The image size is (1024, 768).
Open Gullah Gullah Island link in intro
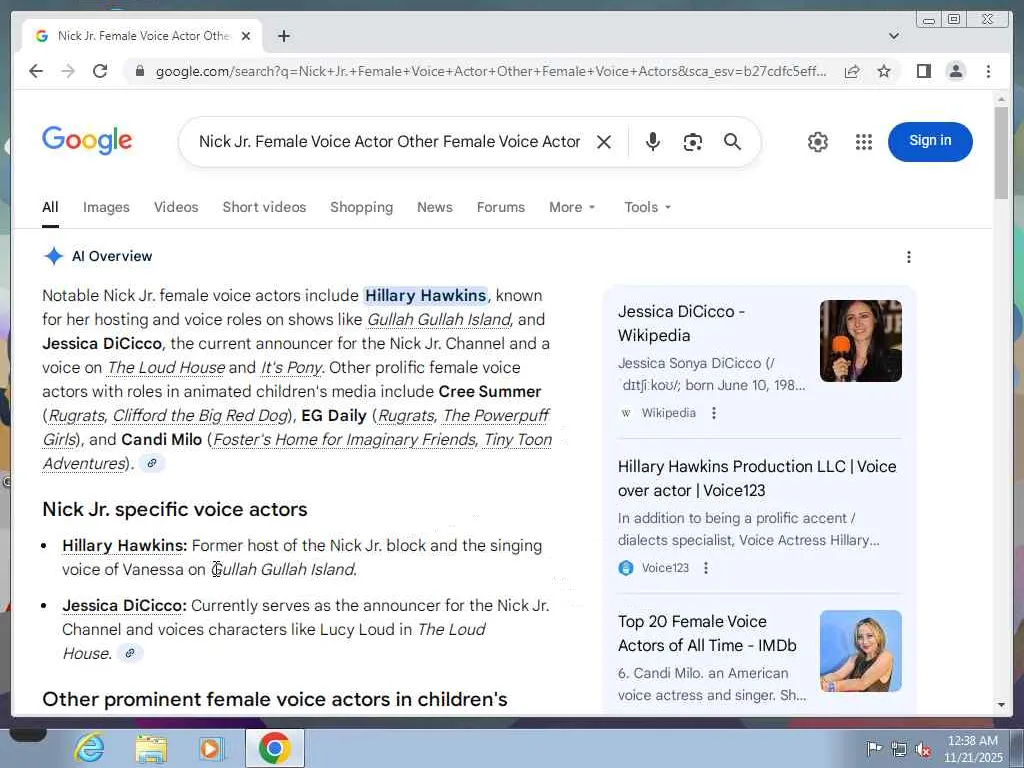point(438,319)
